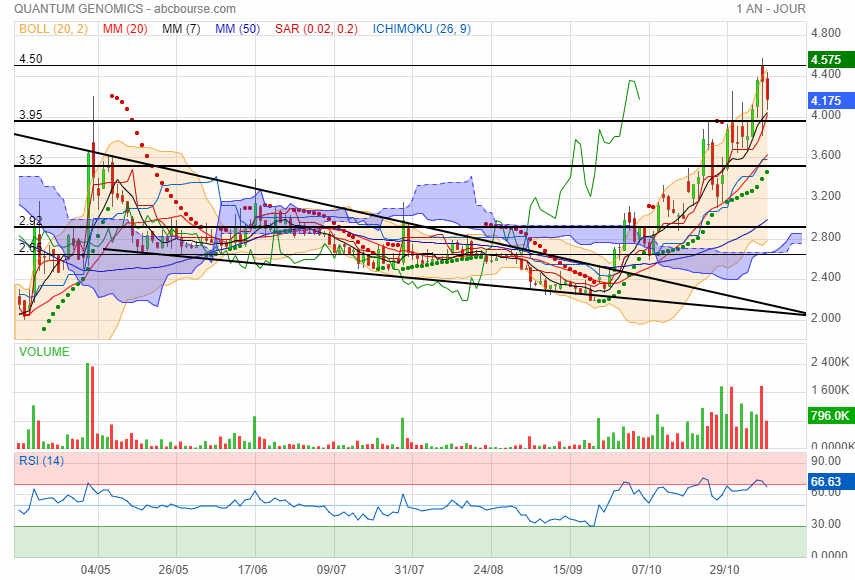Click the QUANTUM GENOMICS - abcbourse.com title
This screenshot has height=580, width=855.
click(125, 9)
